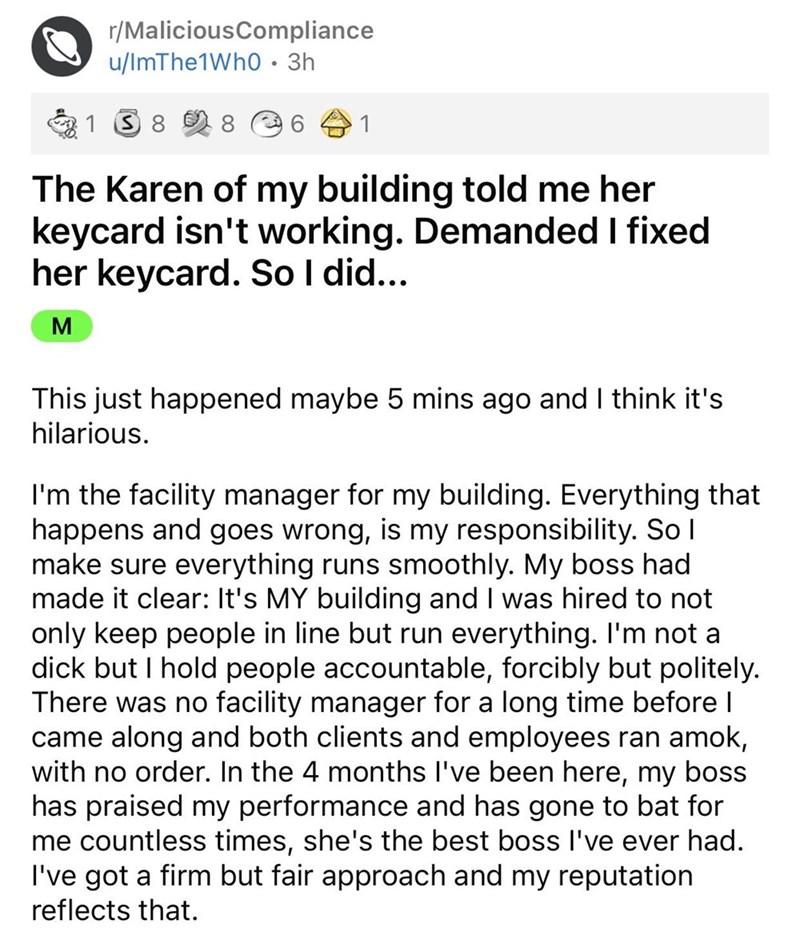Click the gold pyramid award icon

coord(335,125)
